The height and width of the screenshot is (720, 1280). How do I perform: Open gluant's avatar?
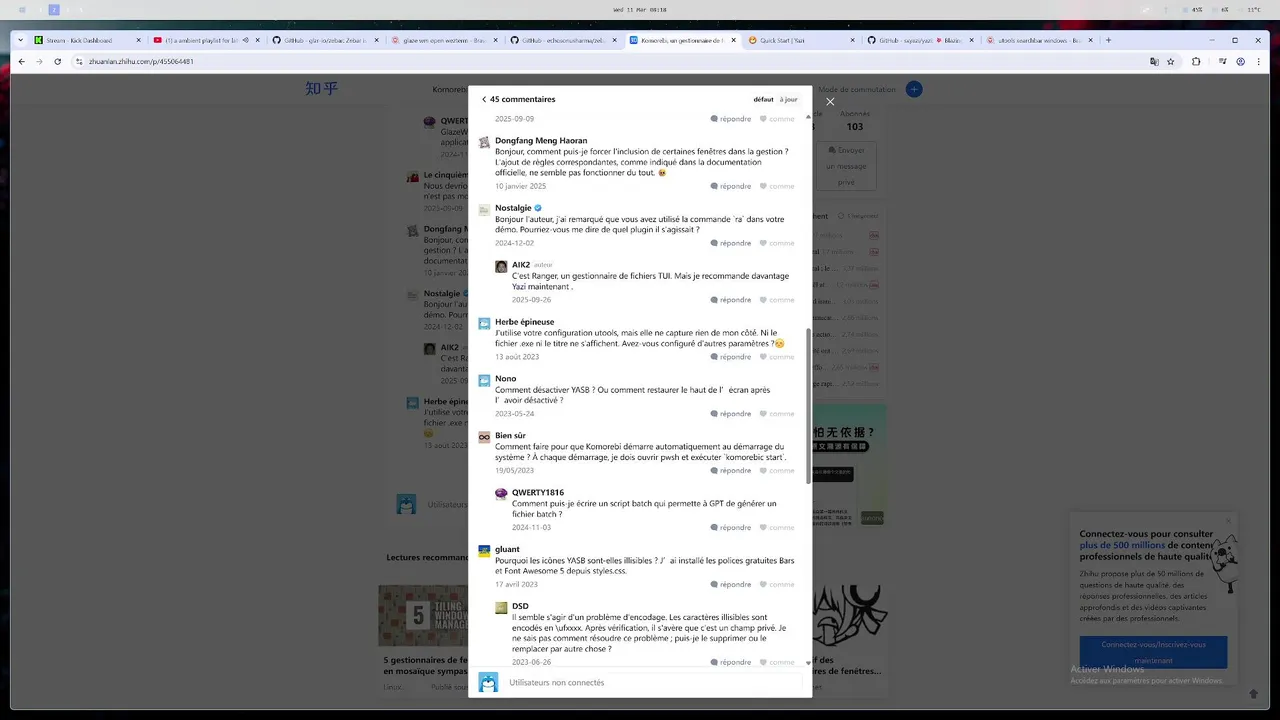coord(484,551)
